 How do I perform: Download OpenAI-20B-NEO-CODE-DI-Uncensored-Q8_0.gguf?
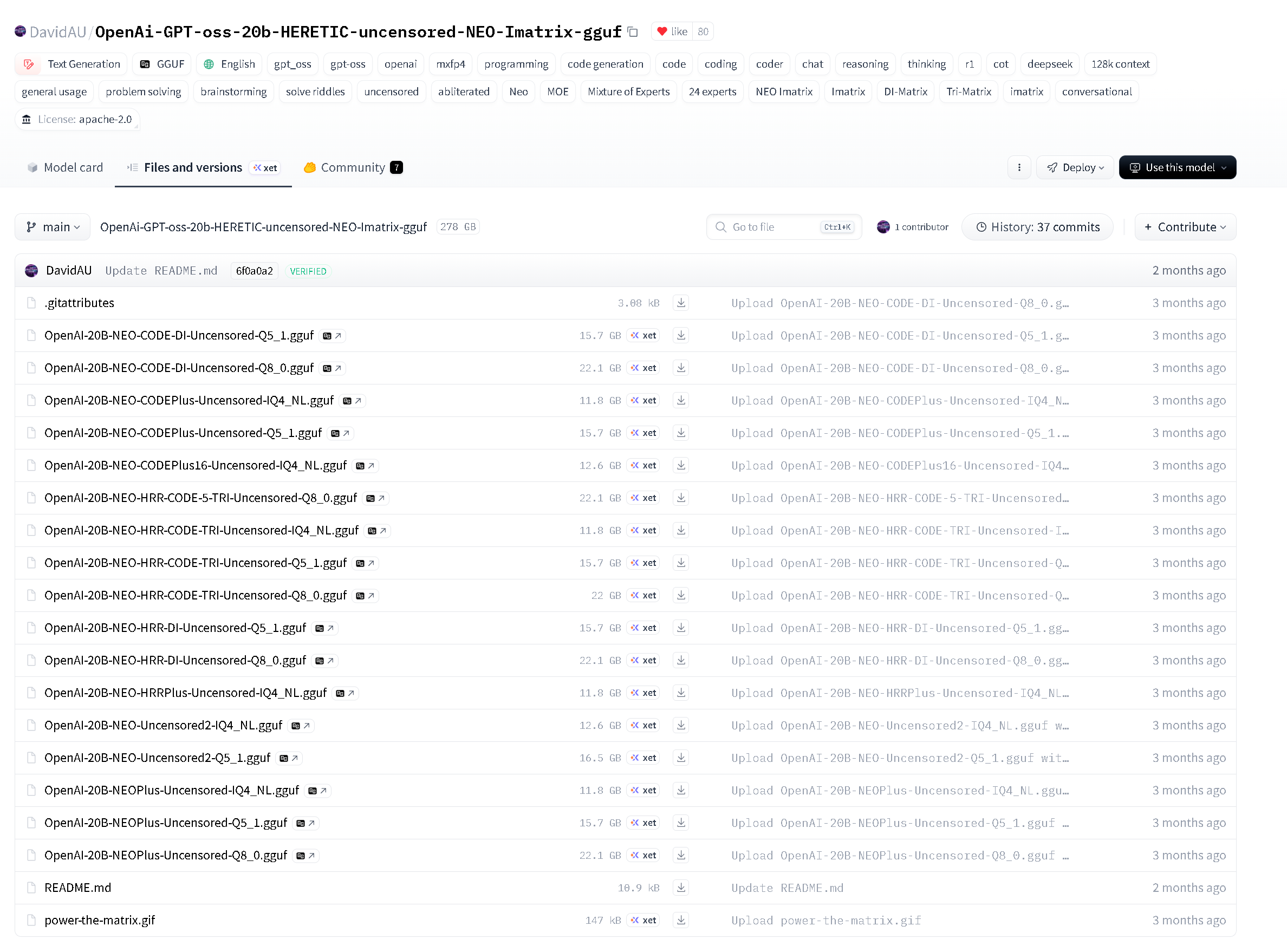click(681, 368)
